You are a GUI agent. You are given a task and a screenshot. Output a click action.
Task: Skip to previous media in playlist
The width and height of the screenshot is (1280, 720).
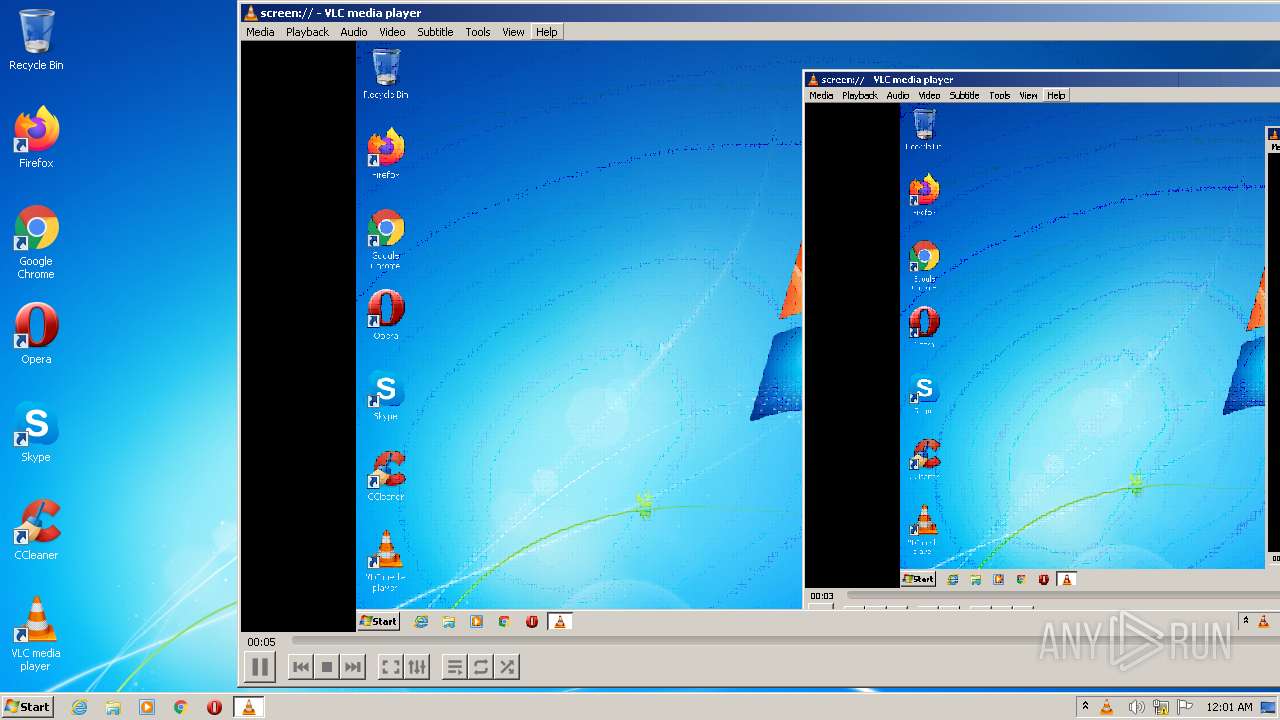tap(300, 667)
